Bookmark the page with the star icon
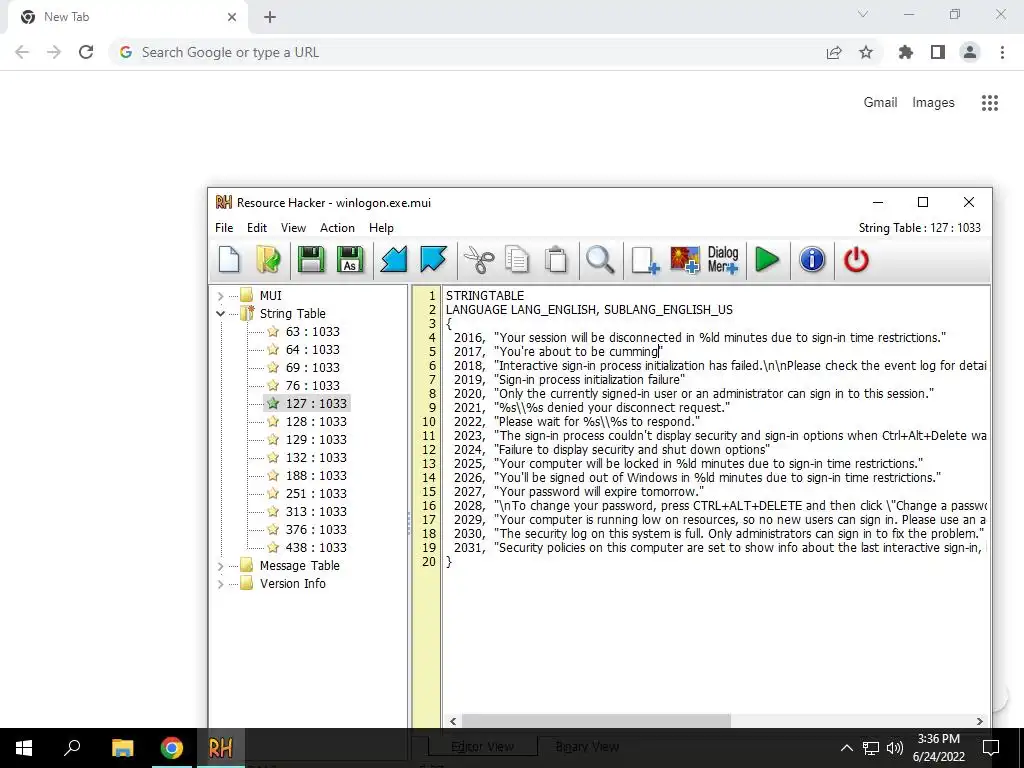Screen dimensions: 1024x768 866,52
